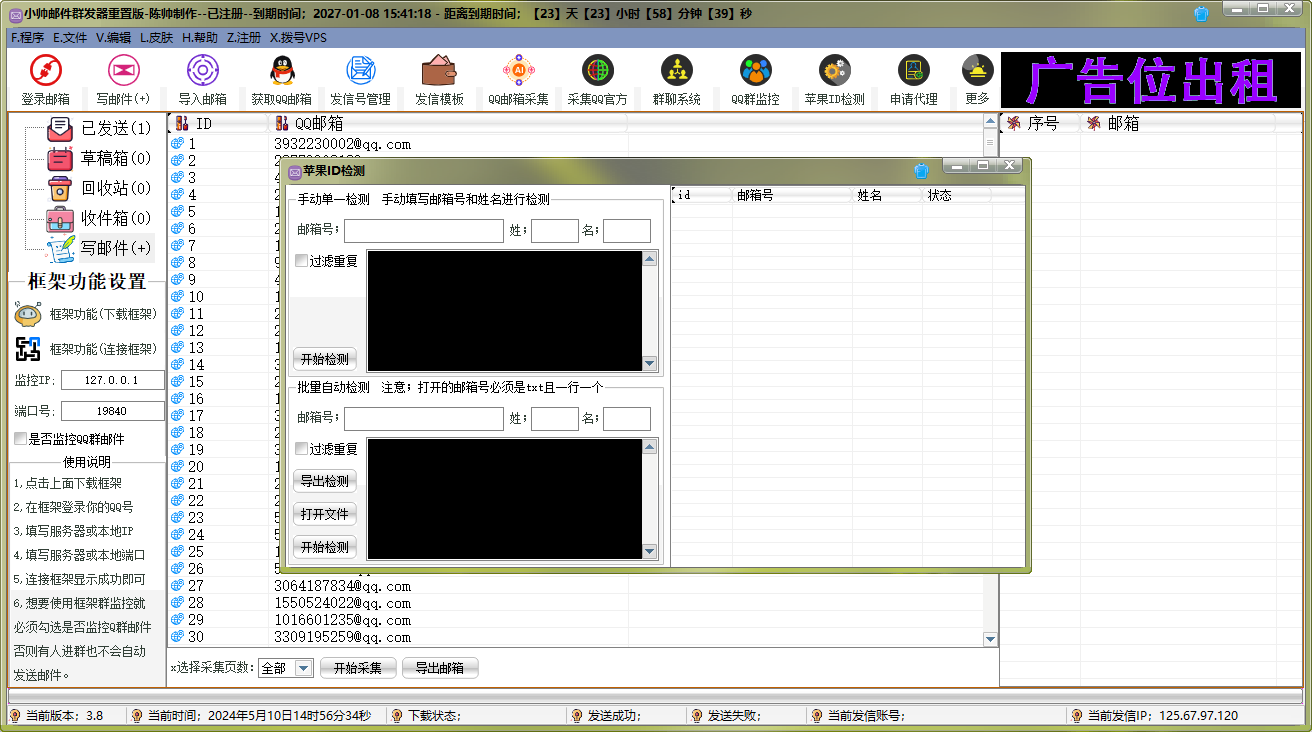Click the manual detection 姓 input field

tap(555, 231)
